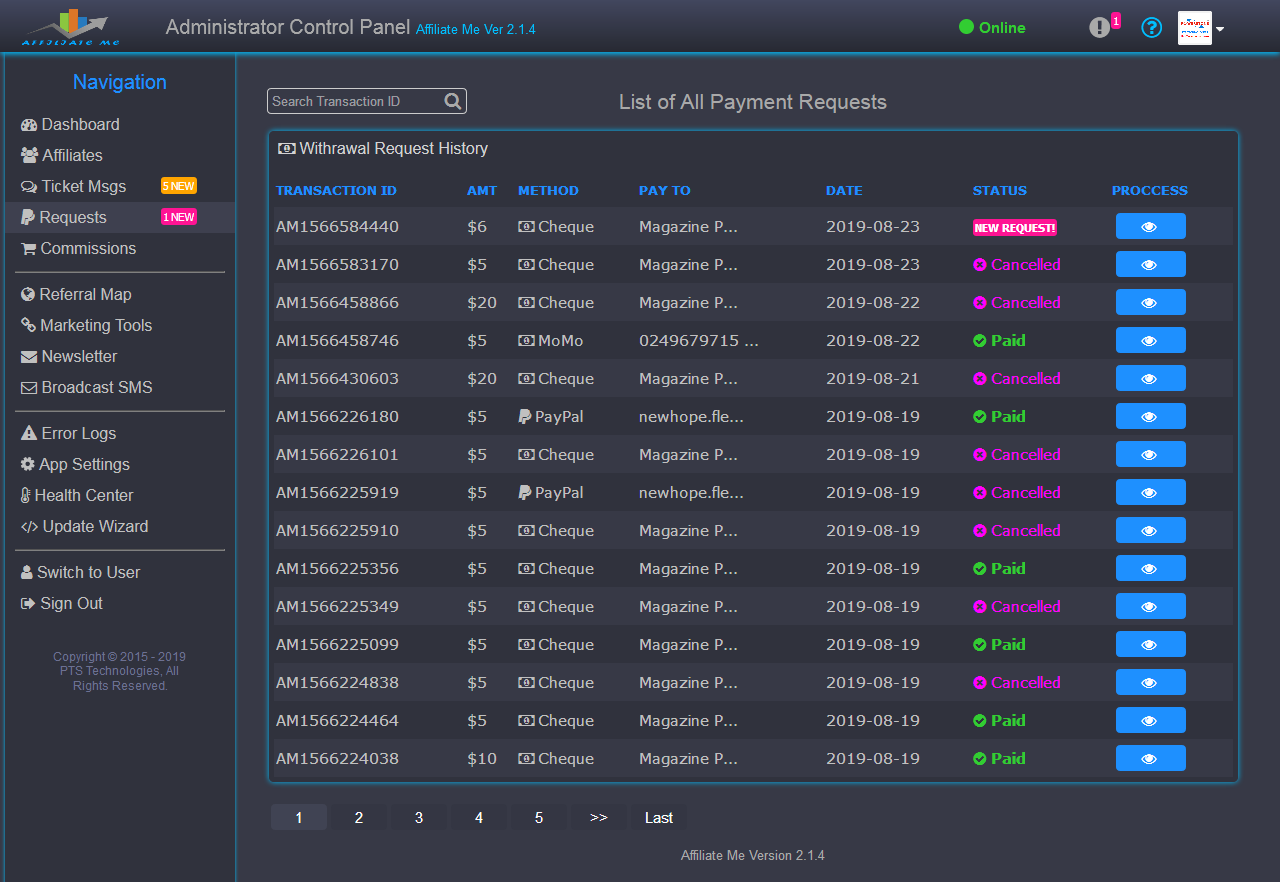View details of transaction AM1566584440

pos(1150,227)
